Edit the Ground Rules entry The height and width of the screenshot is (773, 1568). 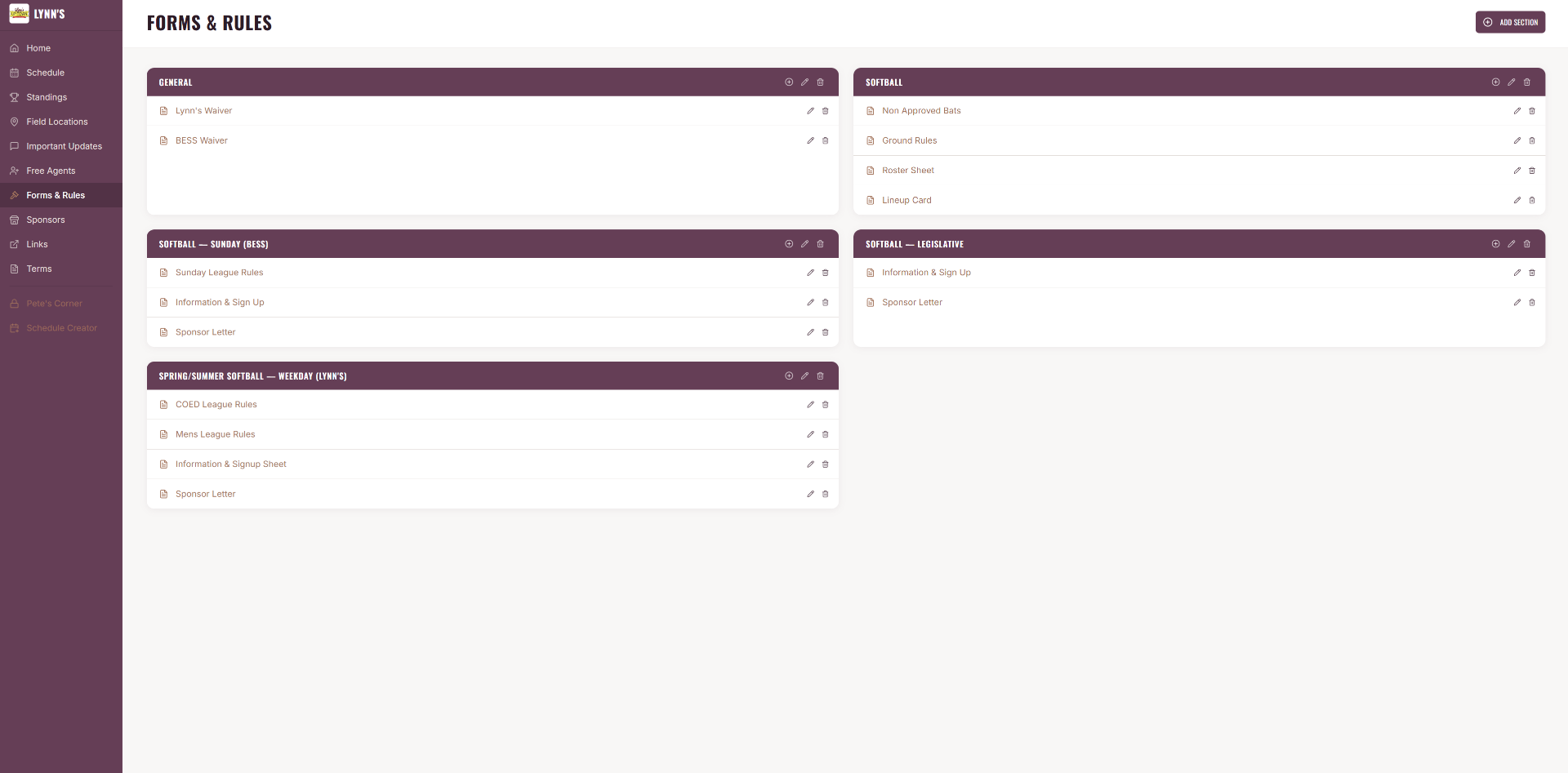point(1517,140)
